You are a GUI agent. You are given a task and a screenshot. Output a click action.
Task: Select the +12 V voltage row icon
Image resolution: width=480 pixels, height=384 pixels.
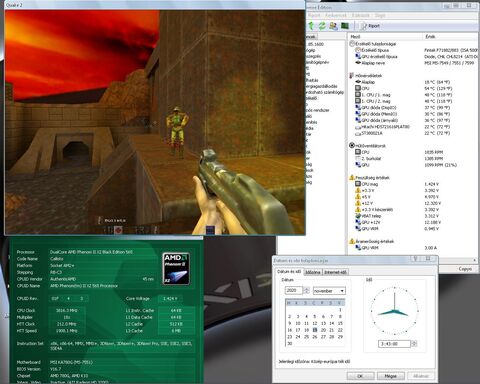coord(358,203)
